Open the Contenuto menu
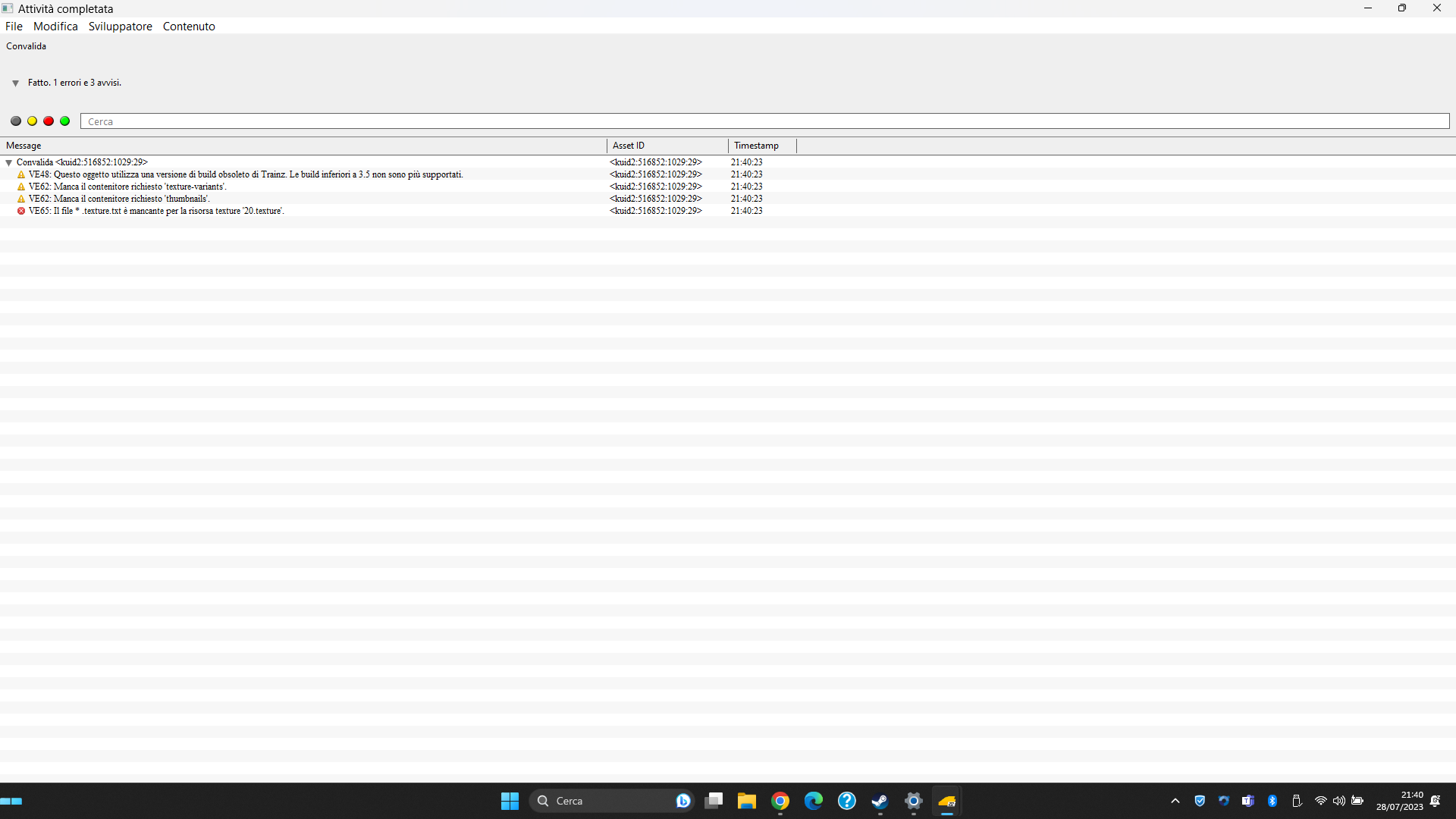Viewport: 1456px width, 819px height. [189, 27]
